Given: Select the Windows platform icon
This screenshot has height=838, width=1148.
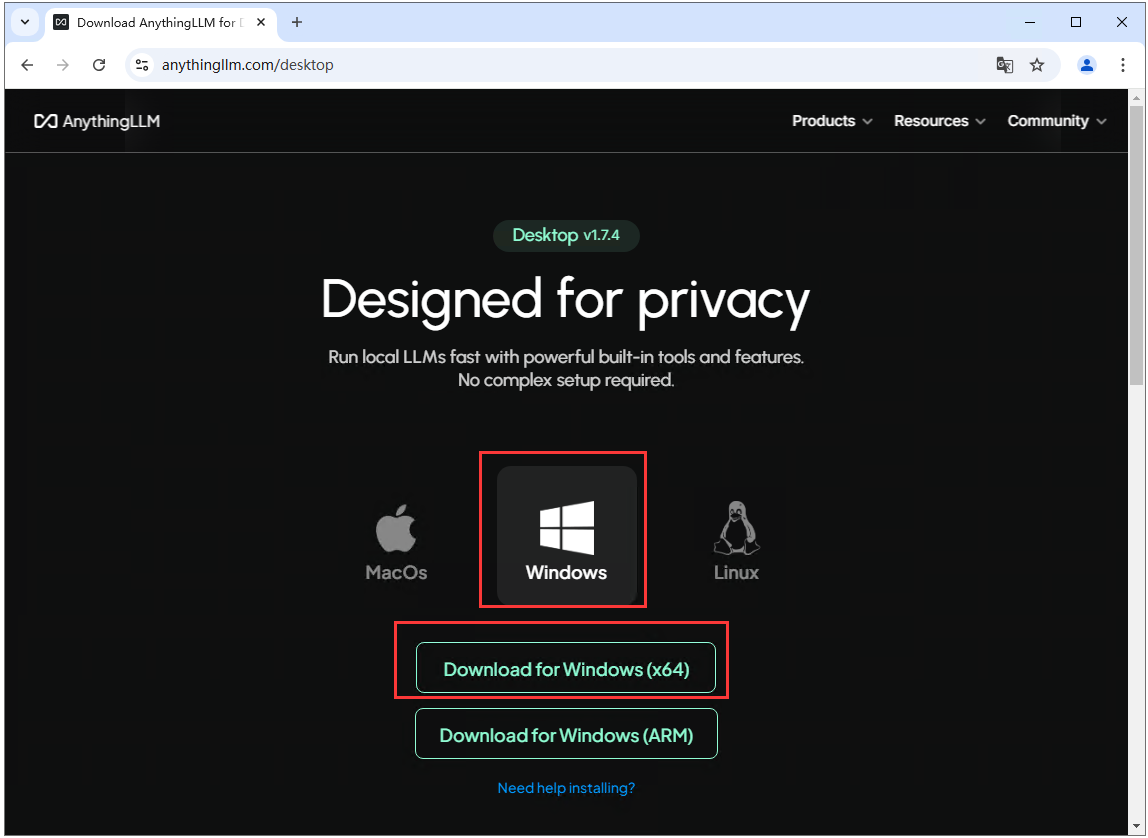Looking at the screenshot, I should click(x=566, y=535).
